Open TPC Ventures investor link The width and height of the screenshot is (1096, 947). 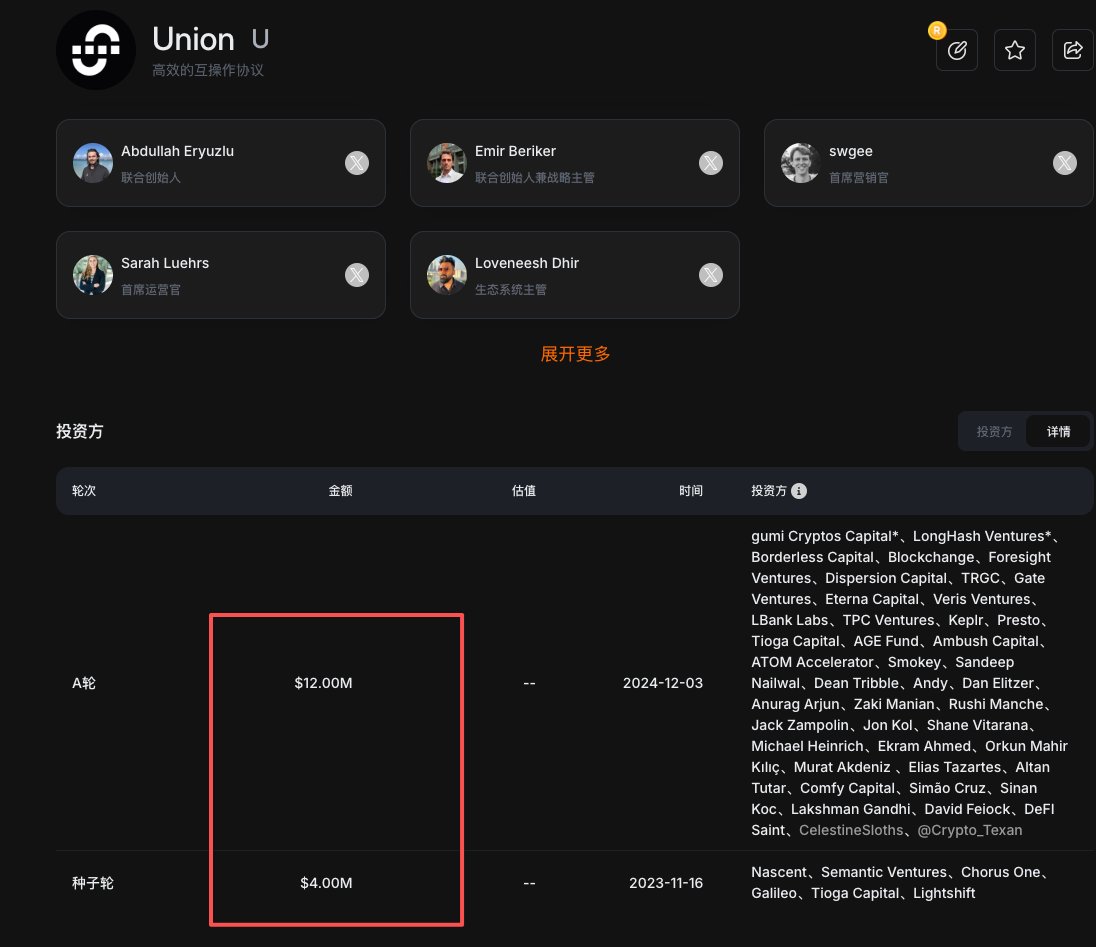[x=888, y=620]
